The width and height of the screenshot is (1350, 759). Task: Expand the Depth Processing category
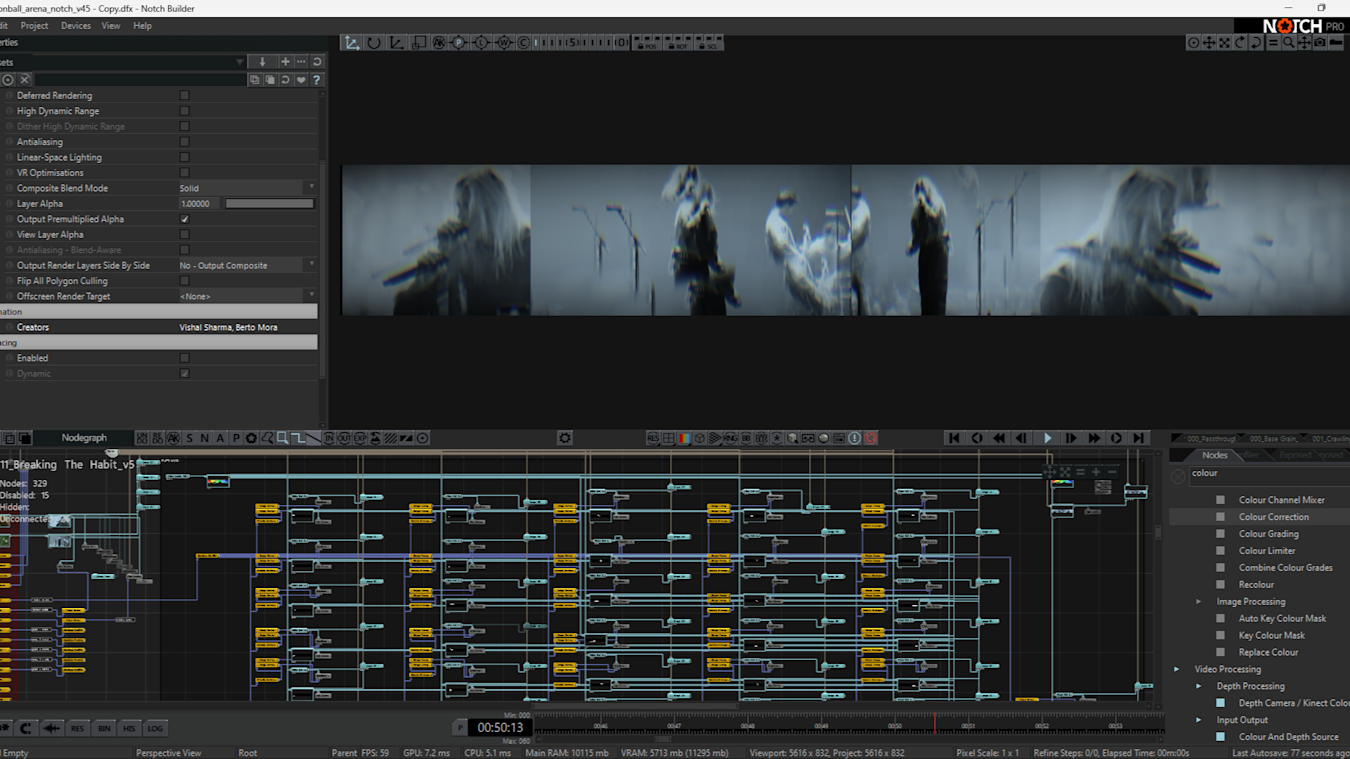point(1199,686)
